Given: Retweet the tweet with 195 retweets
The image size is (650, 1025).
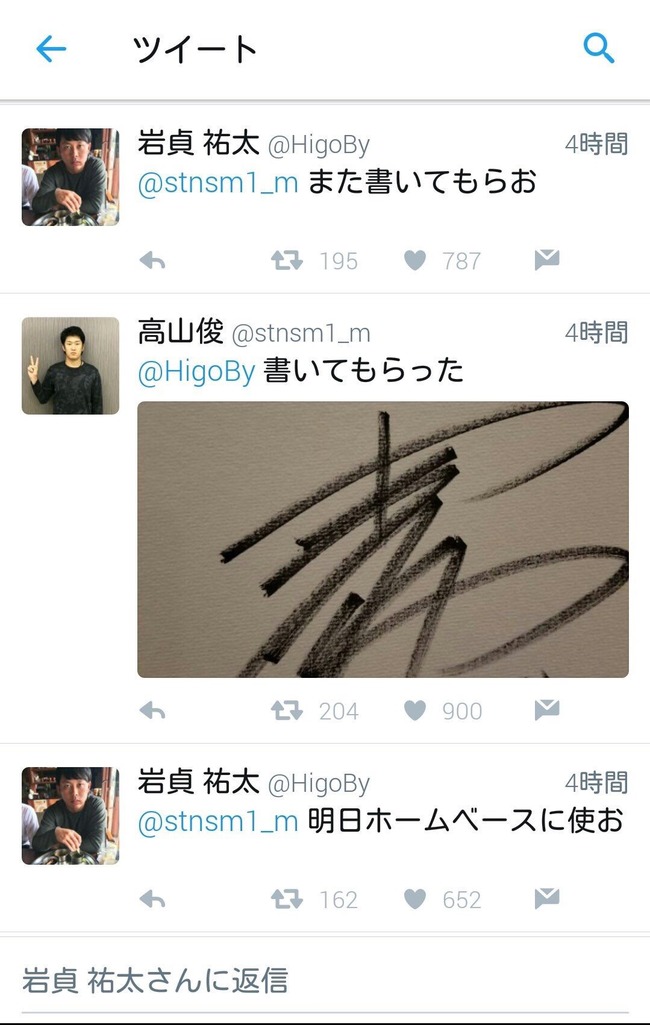Looking at the screenshot, I should click(x=287, y=260).
